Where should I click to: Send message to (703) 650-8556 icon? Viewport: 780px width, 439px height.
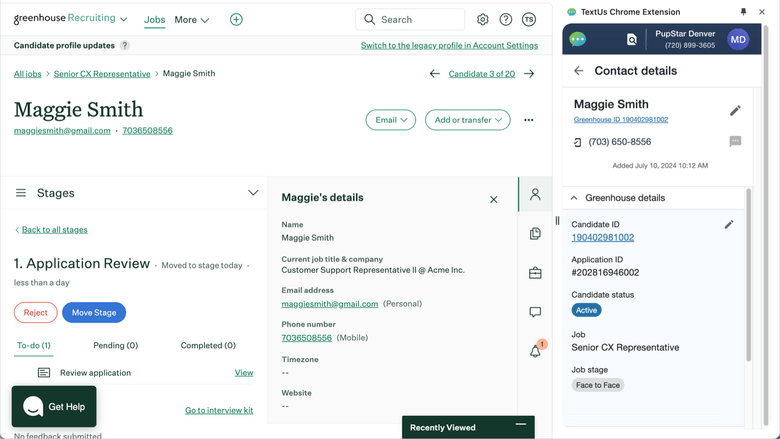coord(735,141)
